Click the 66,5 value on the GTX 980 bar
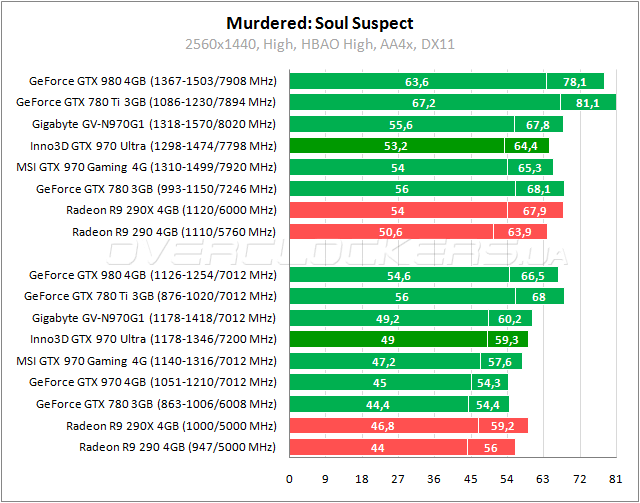This screenshot has width=640, height=503. coord(533,276)
